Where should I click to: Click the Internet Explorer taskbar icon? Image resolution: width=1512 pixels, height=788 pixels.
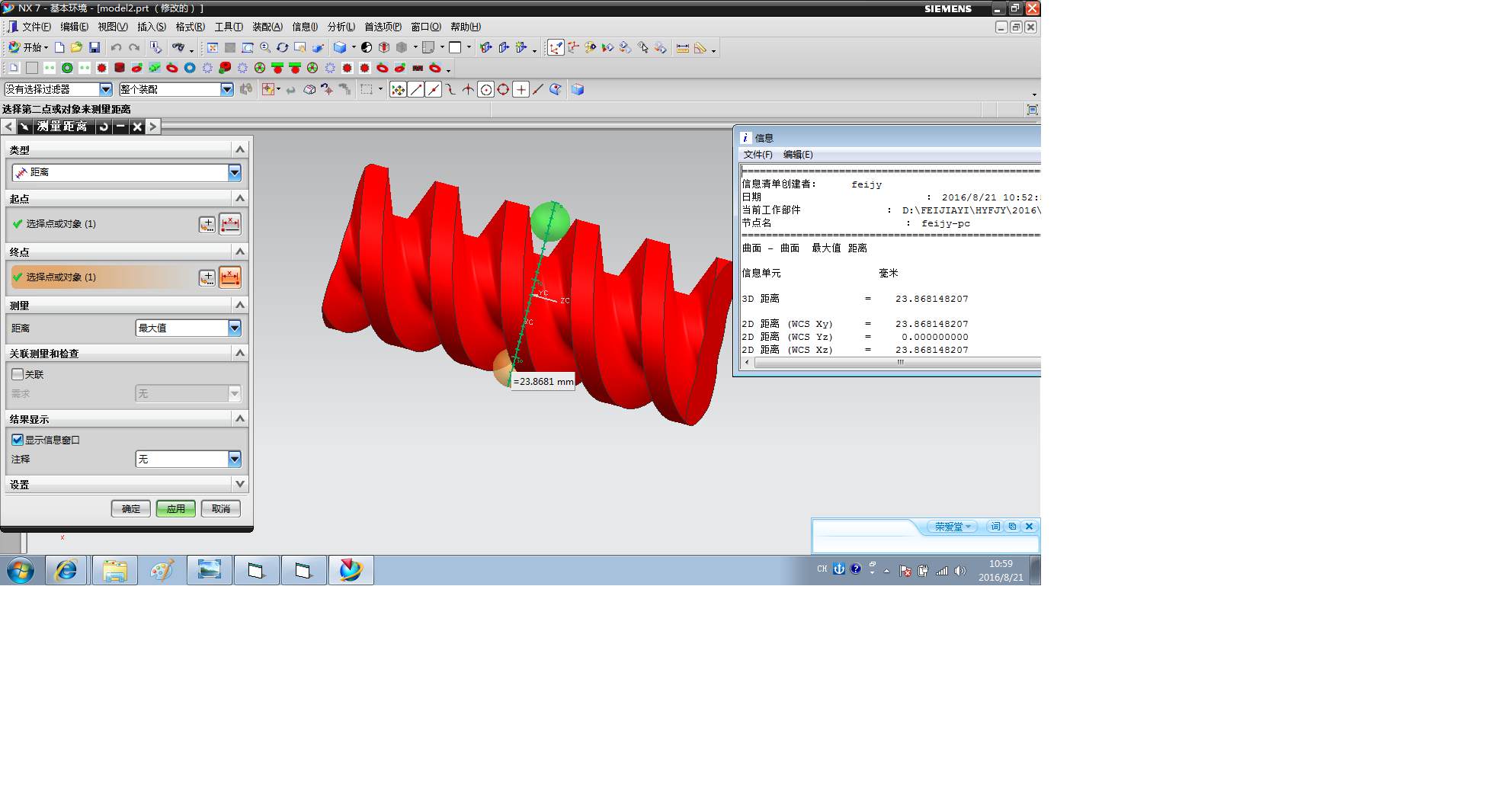[x=66, y=570]
